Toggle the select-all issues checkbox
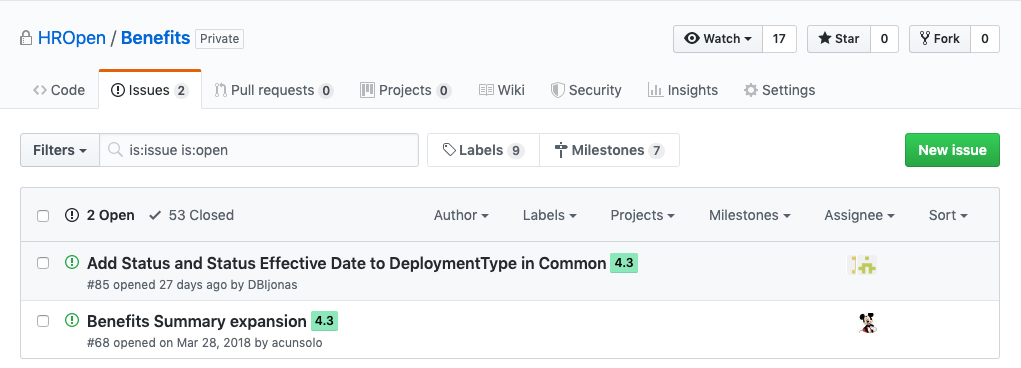Image resolution: width=1021 pixels, height=368 pixels. pos(43,216)
